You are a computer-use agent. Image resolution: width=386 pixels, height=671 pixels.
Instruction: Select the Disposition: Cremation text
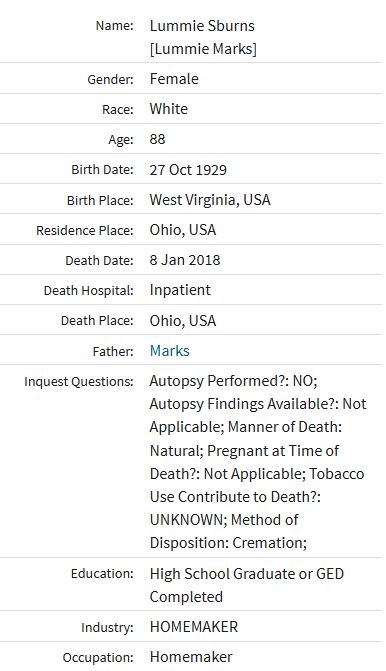228,543
